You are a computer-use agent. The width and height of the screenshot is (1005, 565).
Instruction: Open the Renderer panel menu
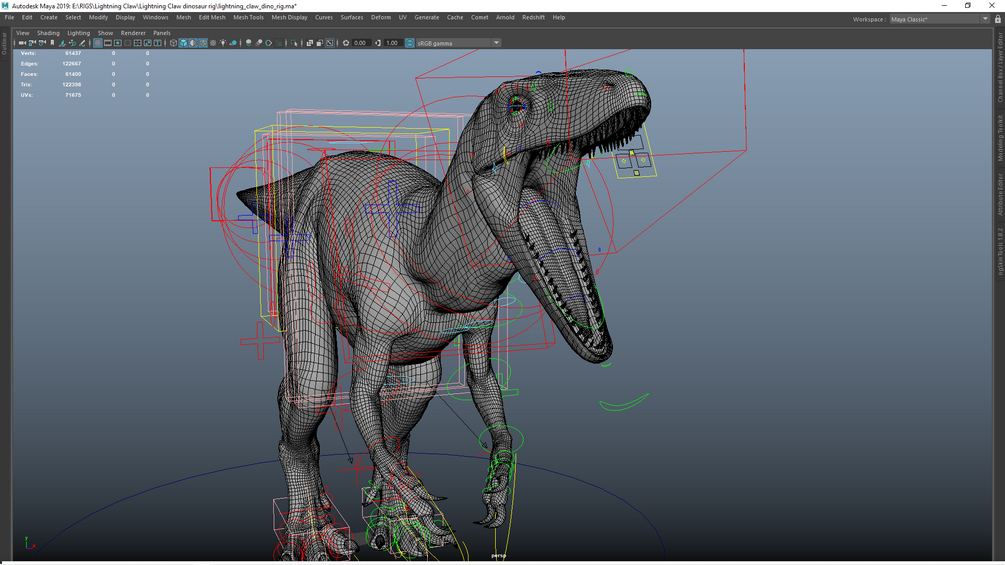(x=133, y=33)
